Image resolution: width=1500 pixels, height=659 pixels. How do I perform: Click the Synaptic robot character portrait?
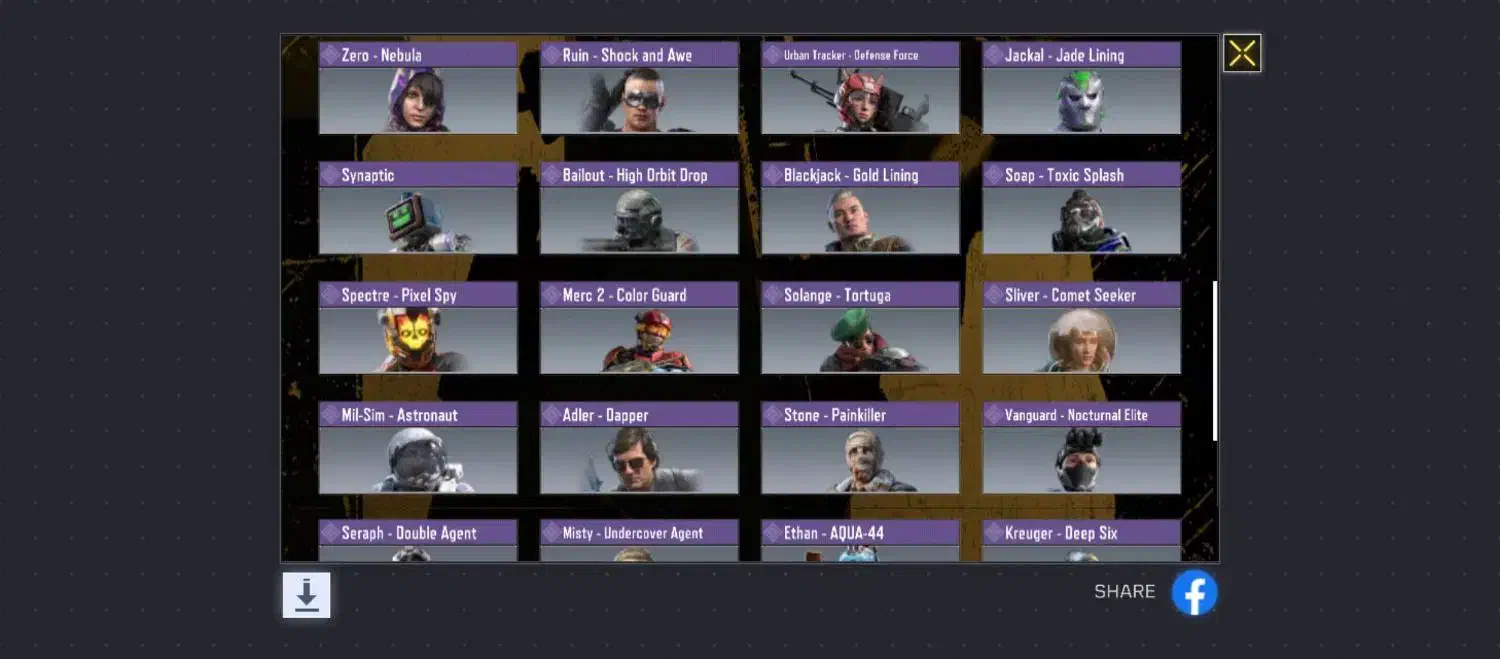click(418, 220)
